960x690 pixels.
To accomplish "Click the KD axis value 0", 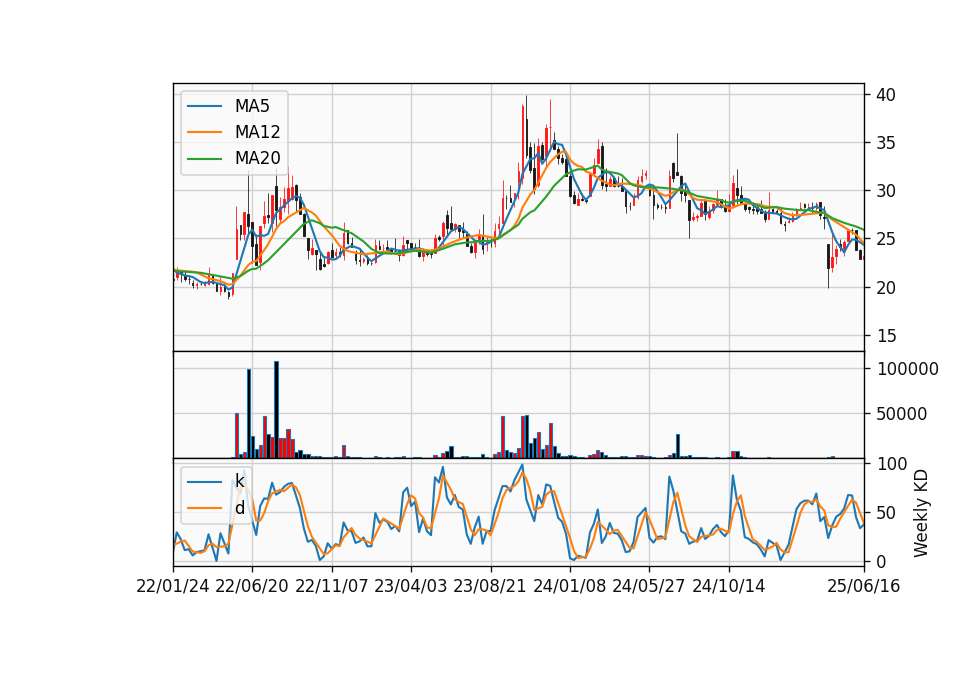I will click(882, 561).
